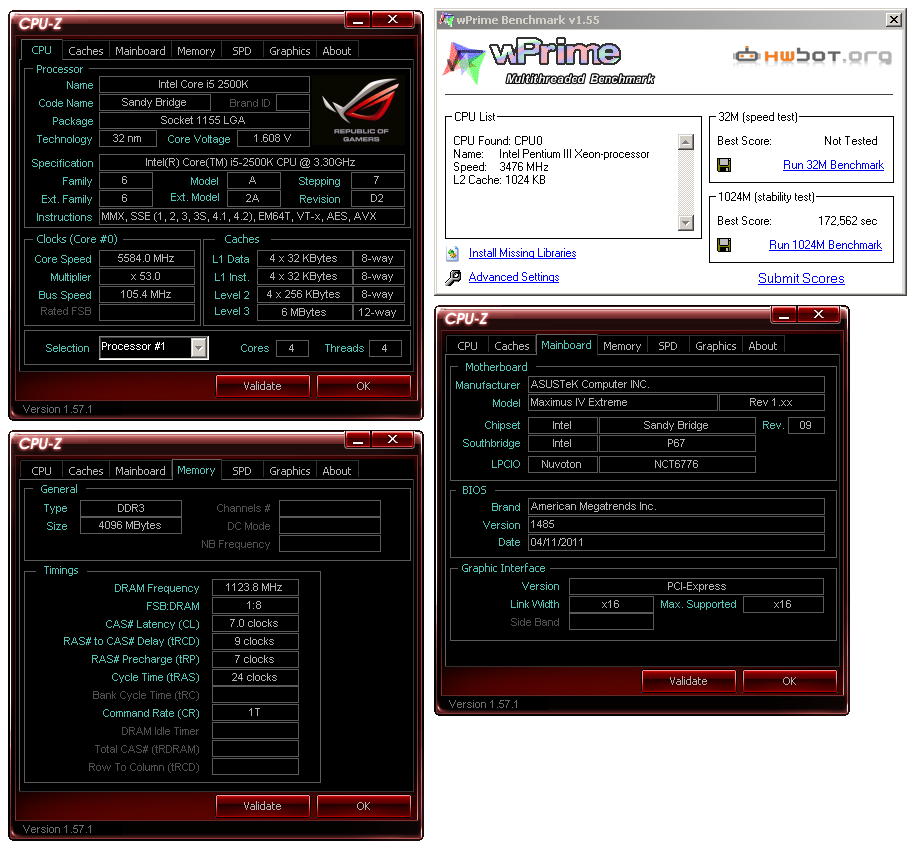Viewport: 916px width, 850px height.
Task: Click the Maximus IV Extreme model field
Action: point(622,403)
